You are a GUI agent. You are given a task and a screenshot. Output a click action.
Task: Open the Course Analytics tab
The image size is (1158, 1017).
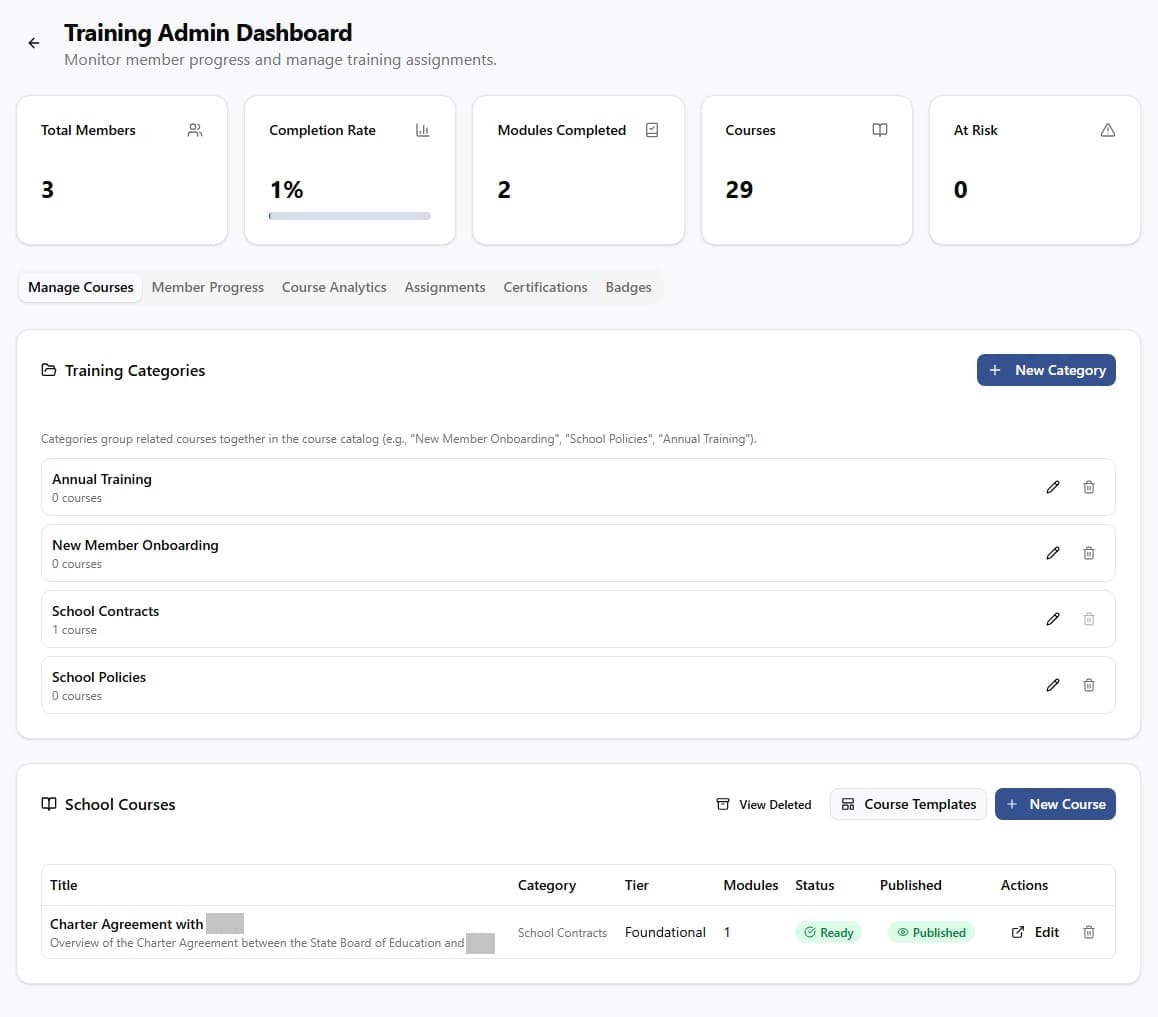point(334,287)
